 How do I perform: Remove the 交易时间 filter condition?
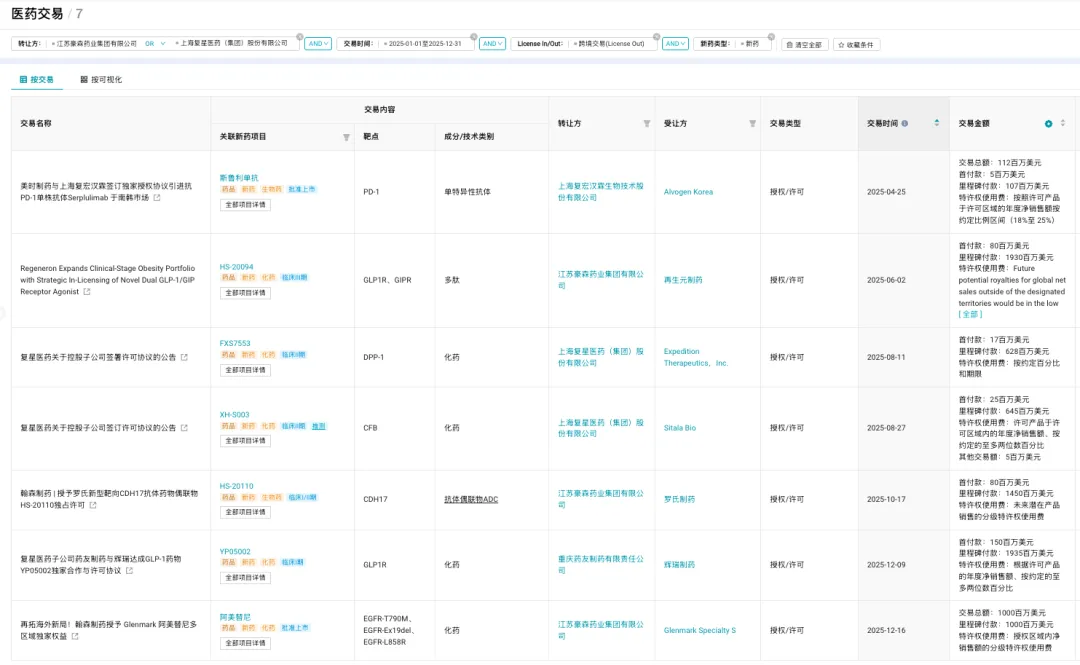pos(472,36)
